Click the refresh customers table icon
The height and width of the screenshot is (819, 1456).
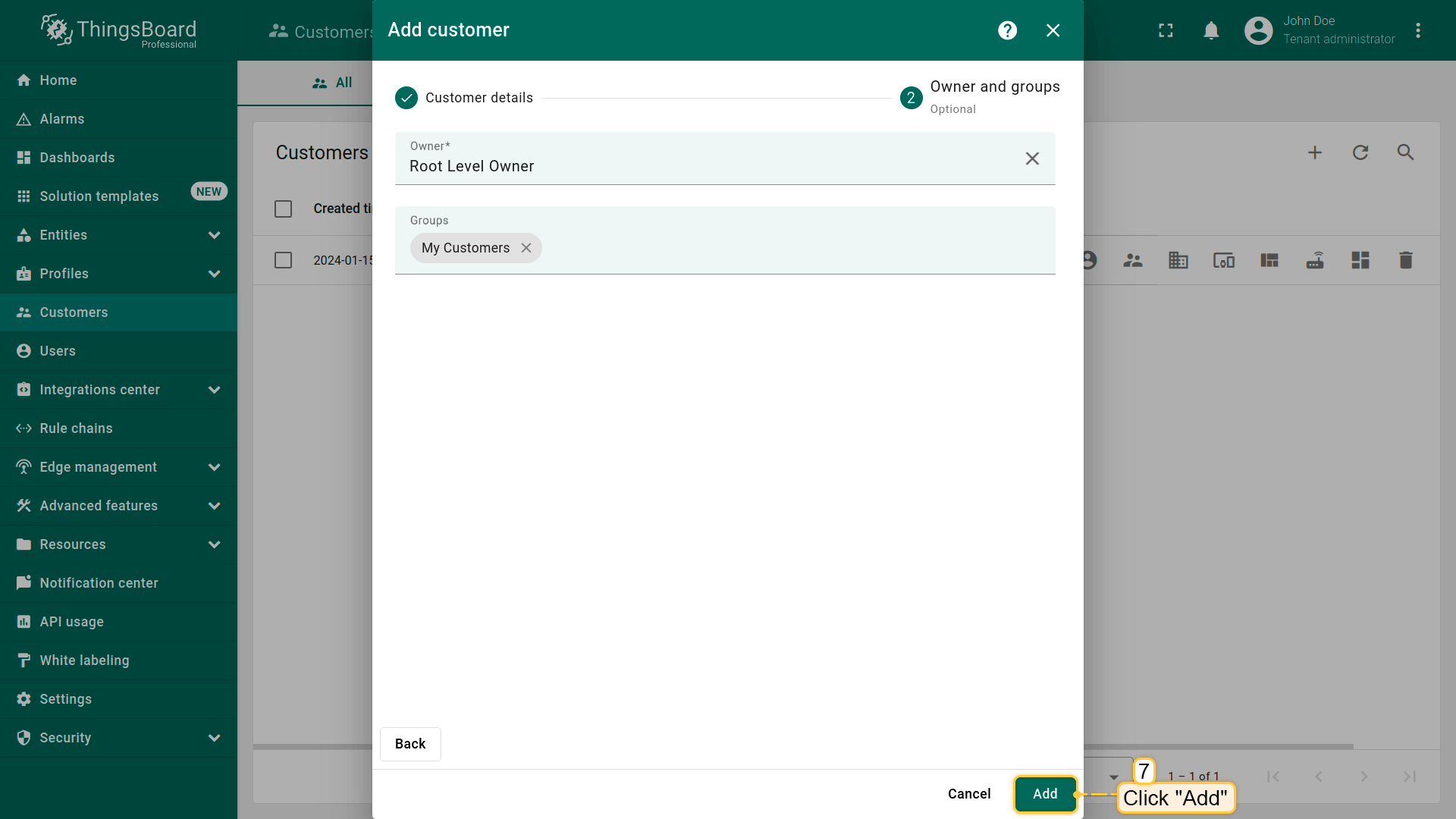[1360, 152]
